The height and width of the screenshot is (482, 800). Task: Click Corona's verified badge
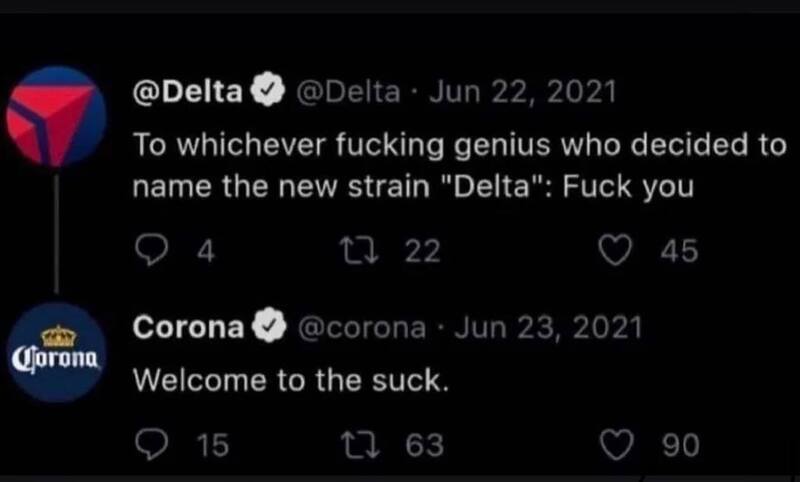tap(270, 327)
